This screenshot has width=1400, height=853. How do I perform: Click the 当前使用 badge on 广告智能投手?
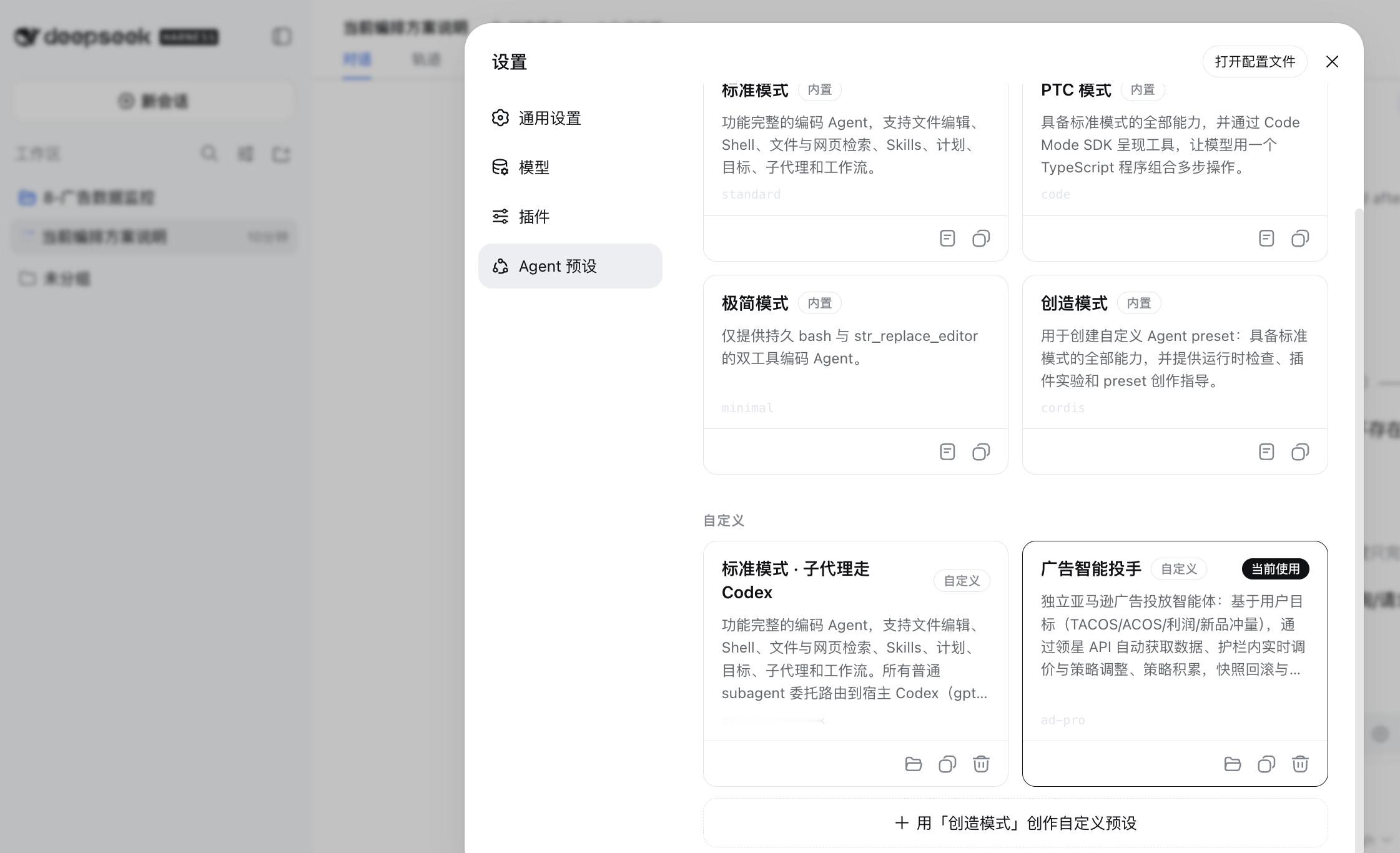pos(1275,569)
